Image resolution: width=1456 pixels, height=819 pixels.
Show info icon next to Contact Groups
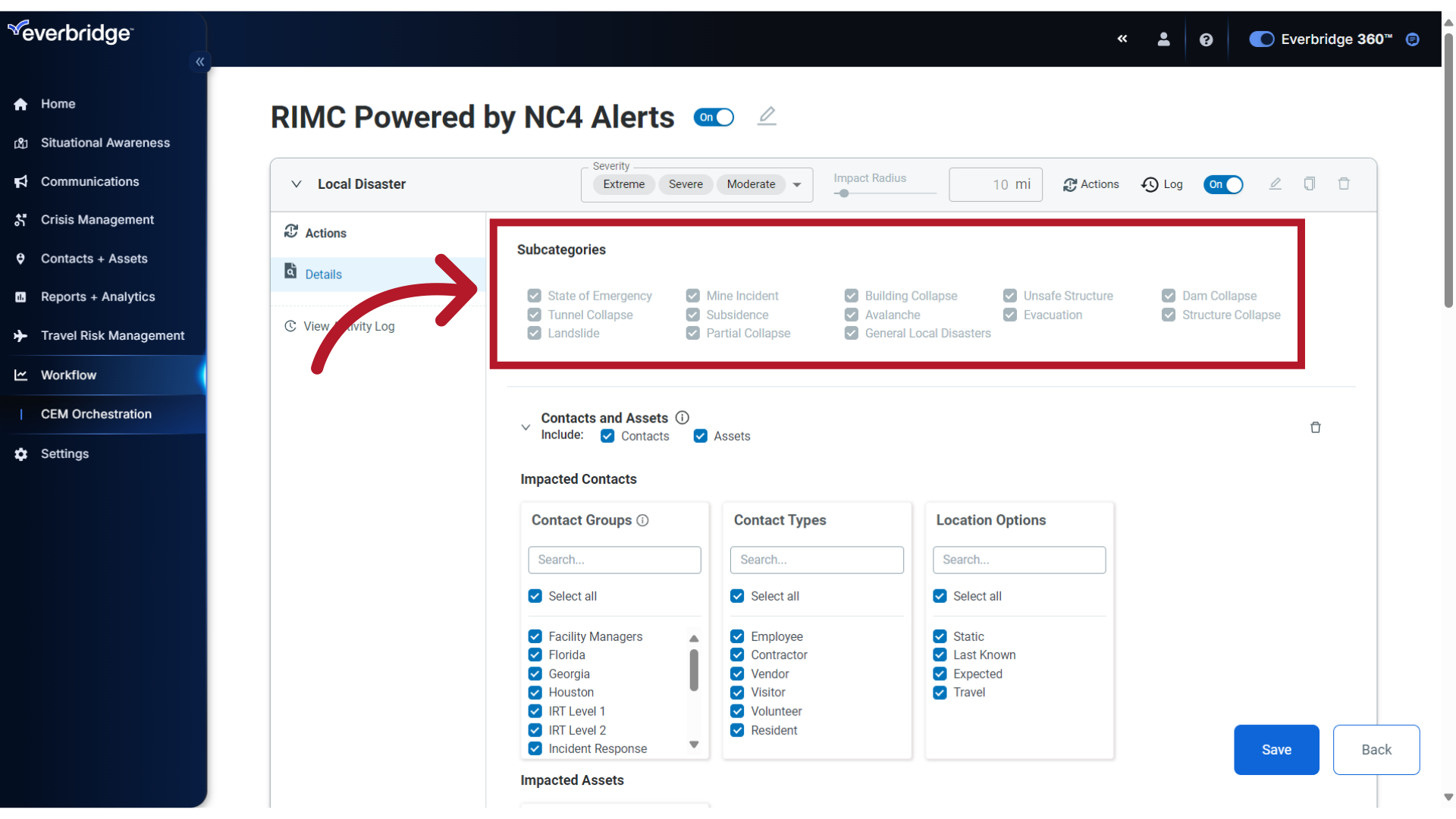(642, 520)
